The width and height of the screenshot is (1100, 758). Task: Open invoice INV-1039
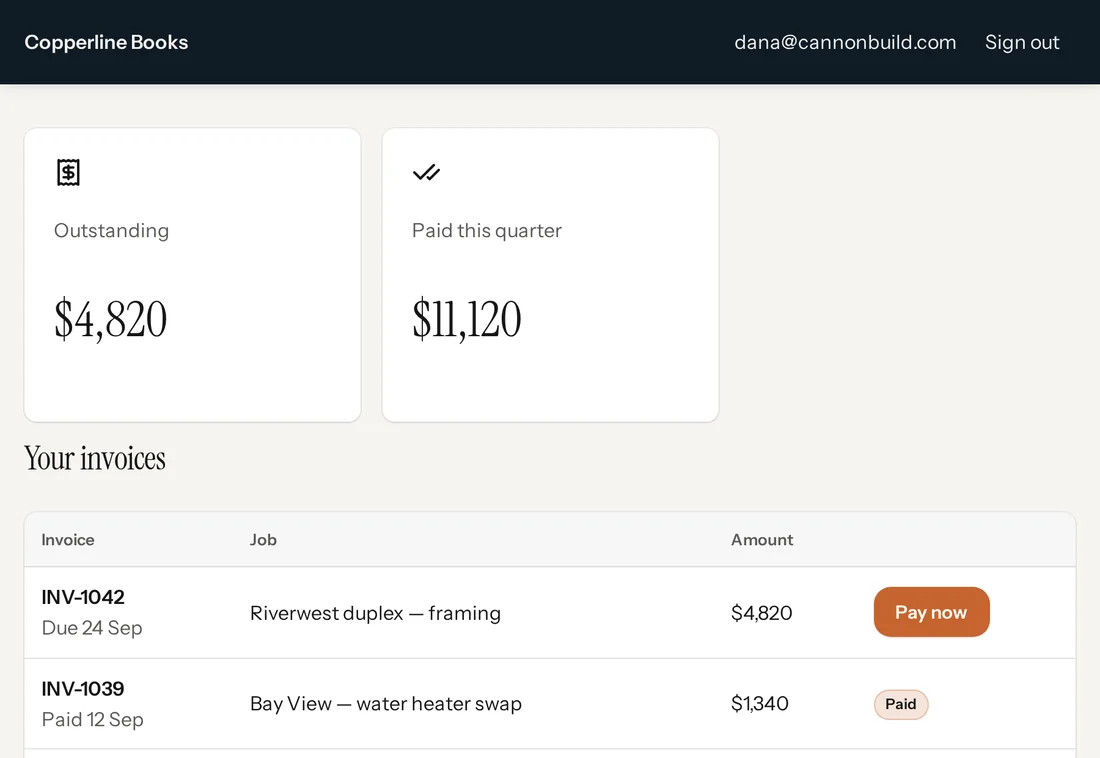(83, 689)
